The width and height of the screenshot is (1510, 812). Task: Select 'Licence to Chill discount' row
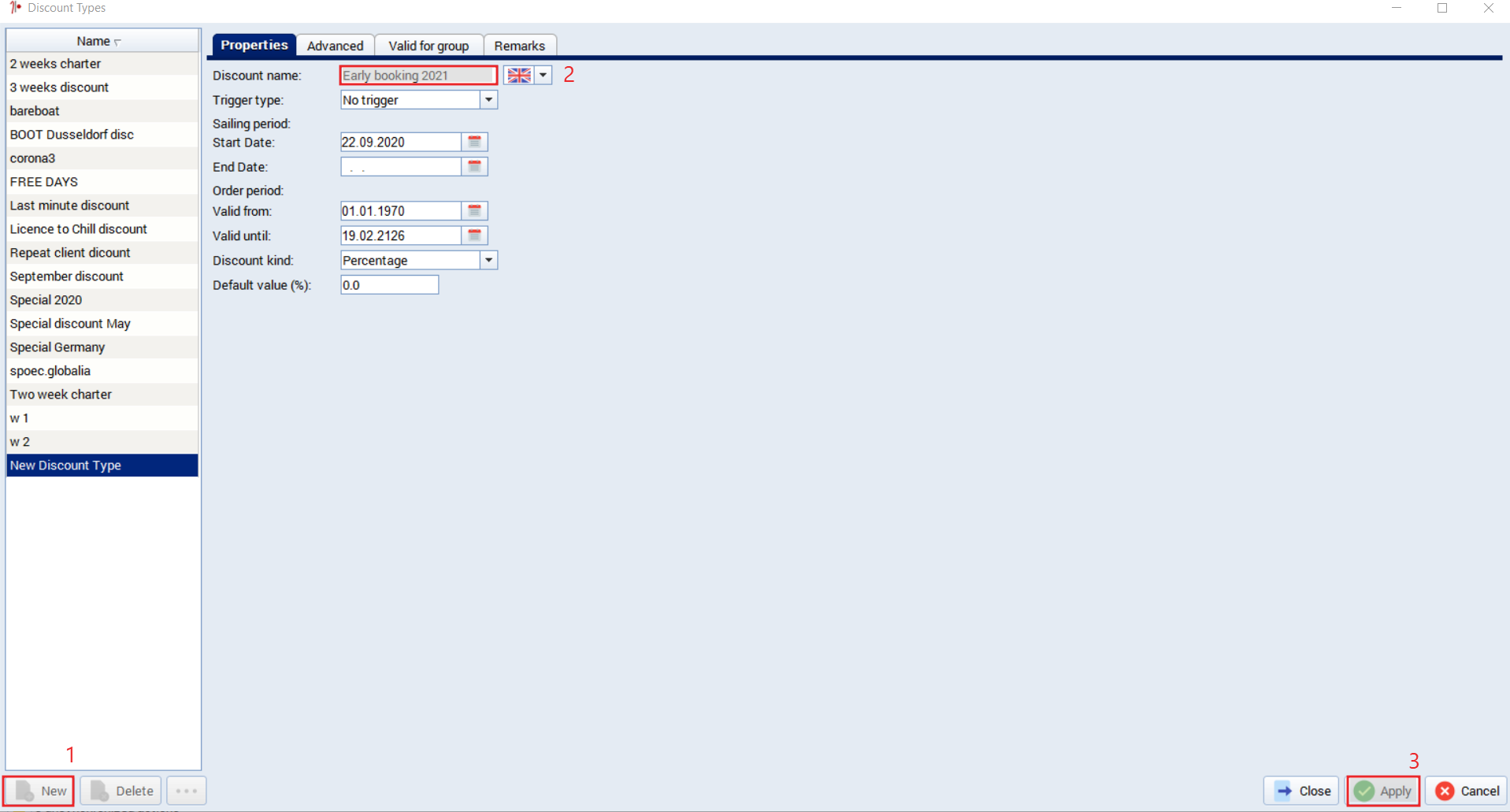102,229
